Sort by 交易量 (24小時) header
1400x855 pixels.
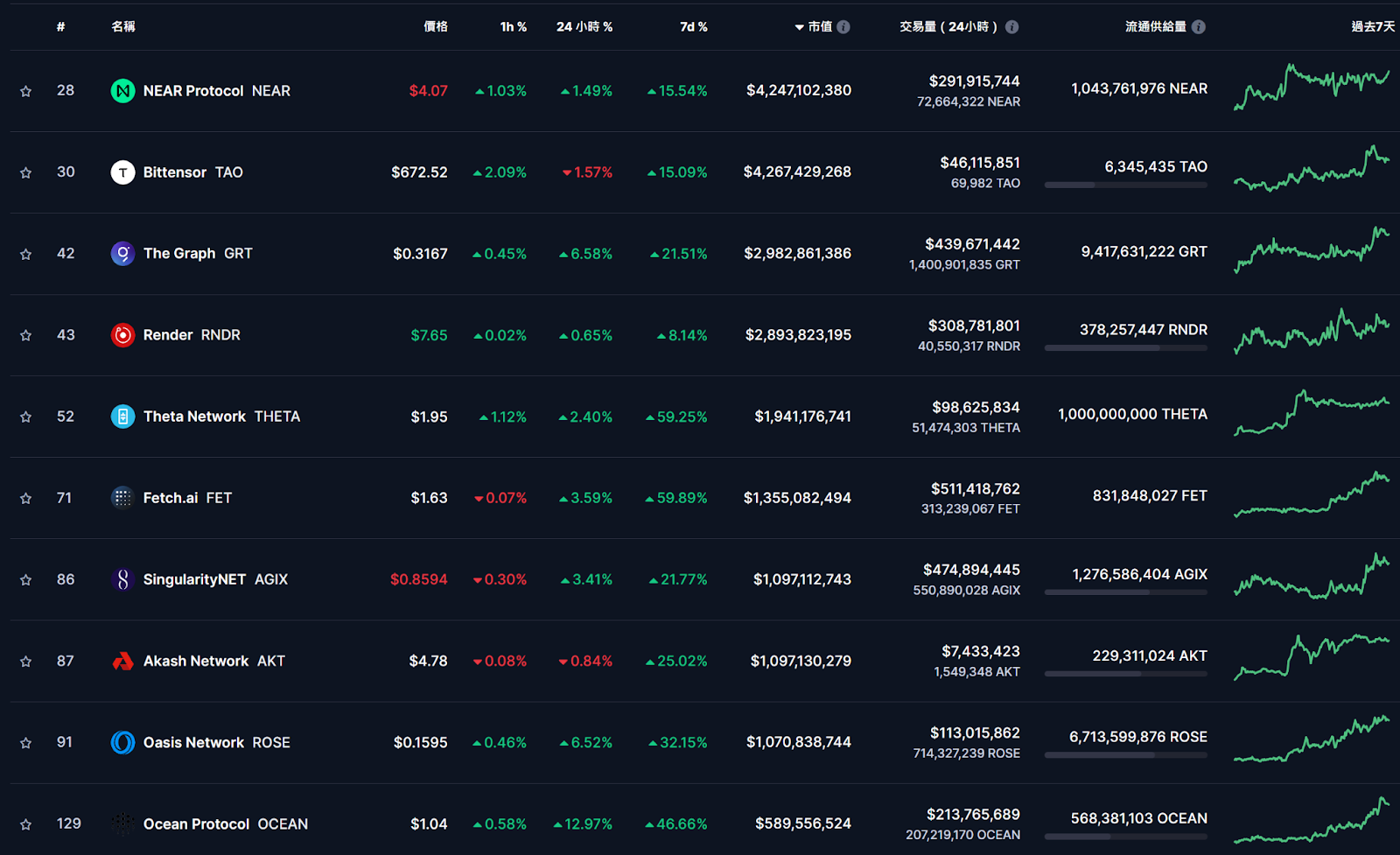pos(949,27)
